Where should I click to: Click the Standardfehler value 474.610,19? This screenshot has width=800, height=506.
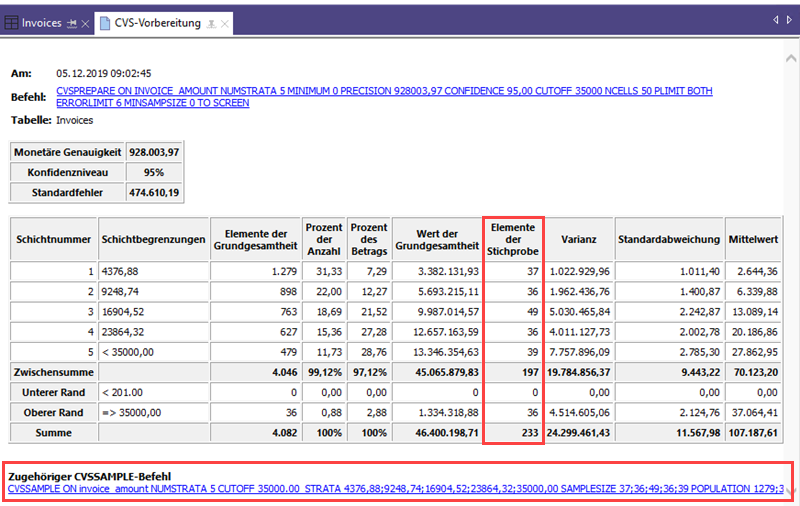[154, 191]
